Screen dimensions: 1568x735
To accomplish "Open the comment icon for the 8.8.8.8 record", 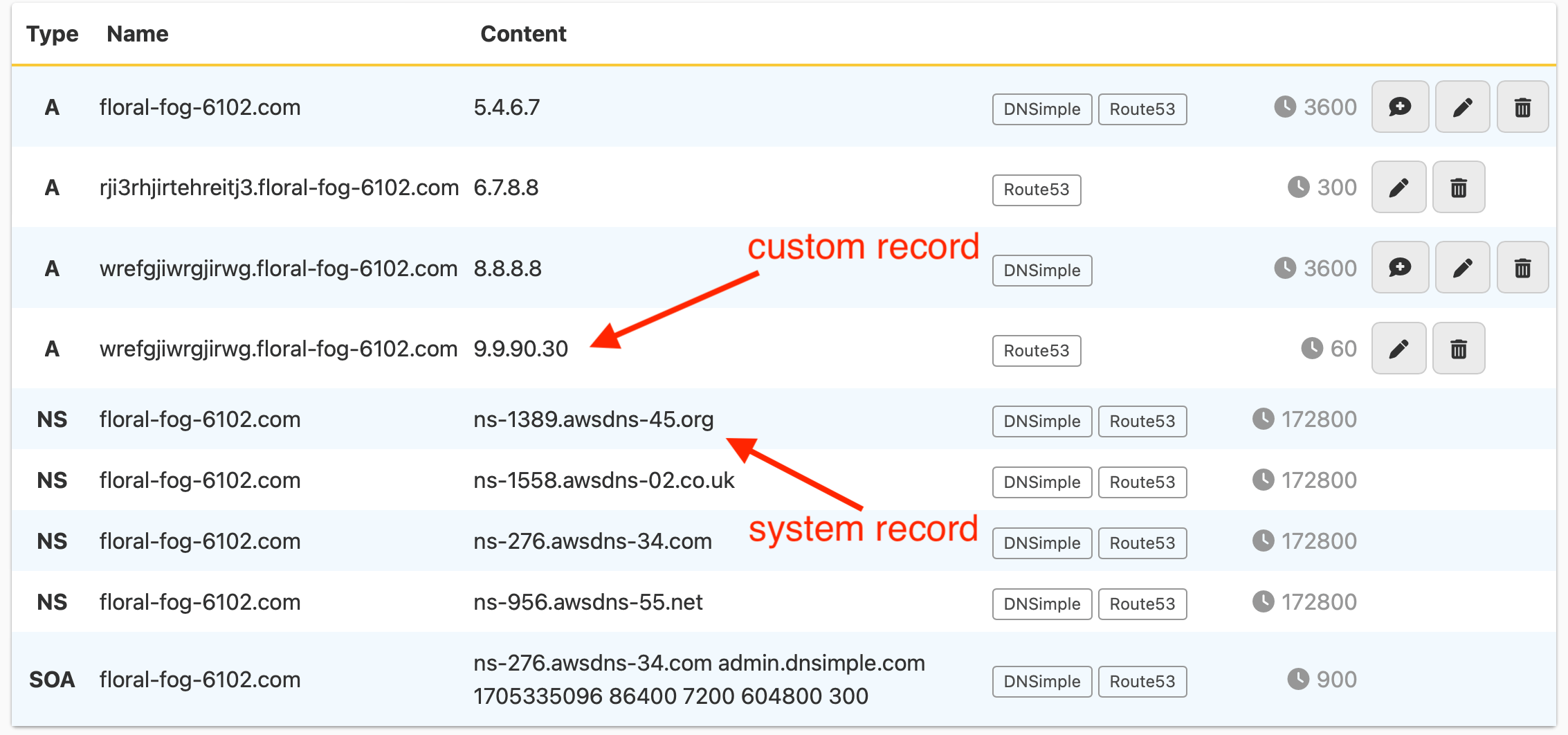I will (1399, 267).
